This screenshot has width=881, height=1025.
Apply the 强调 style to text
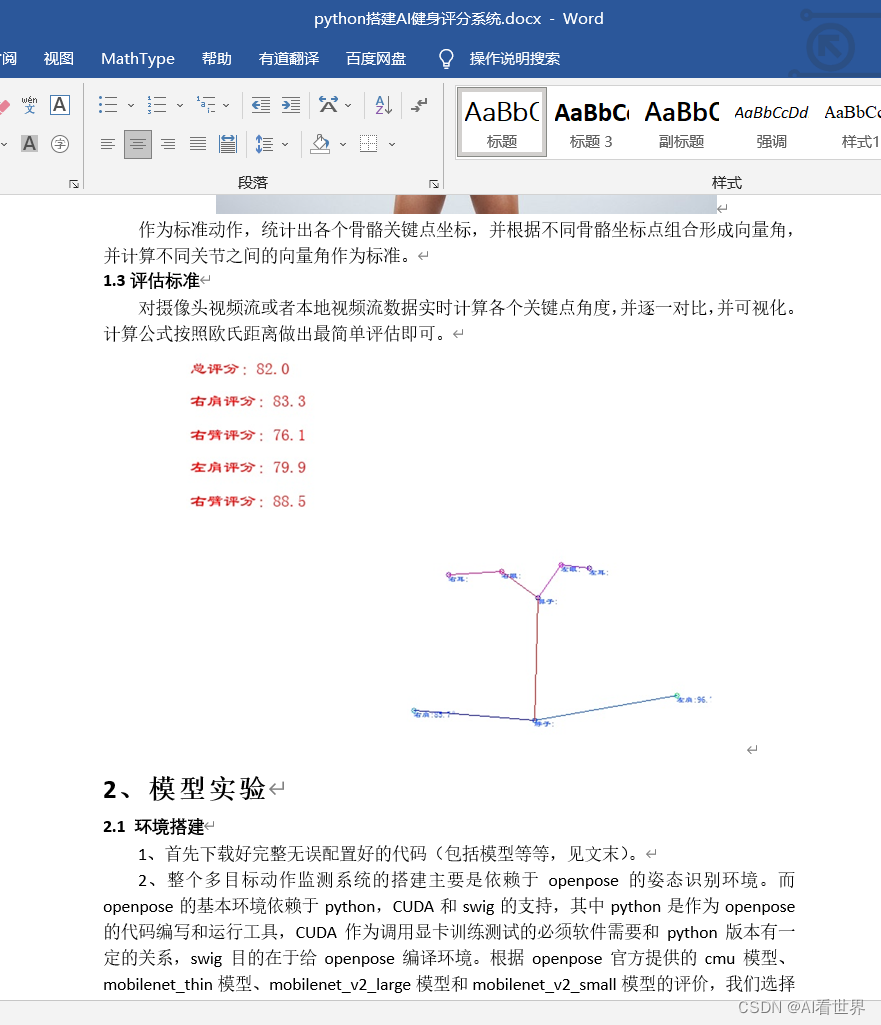(771, 120)
